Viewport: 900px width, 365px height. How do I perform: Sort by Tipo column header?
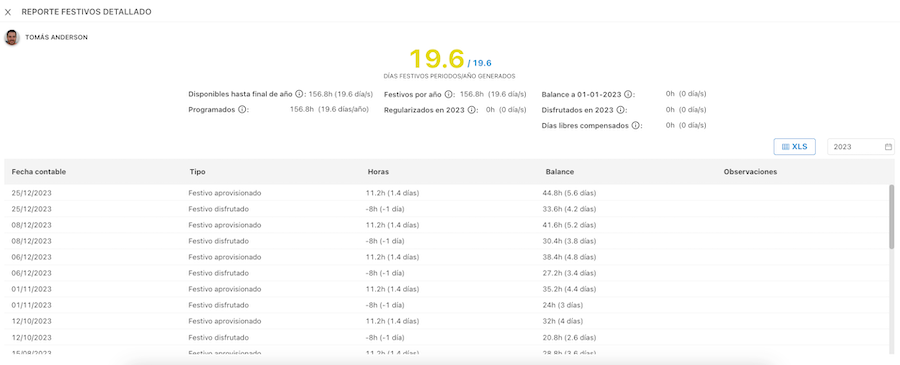tap(197, 172)
